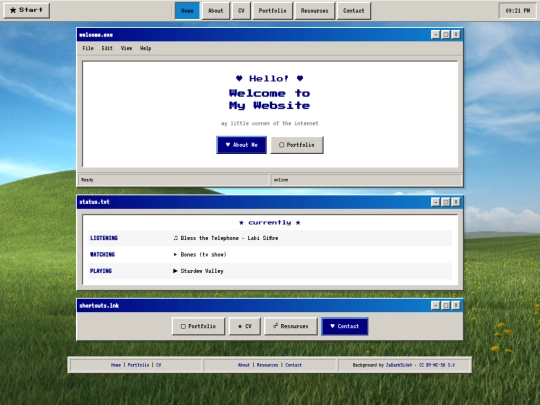Maximize the status.txt window
This screenshot has height=405, width=540.
coord(446,202)
